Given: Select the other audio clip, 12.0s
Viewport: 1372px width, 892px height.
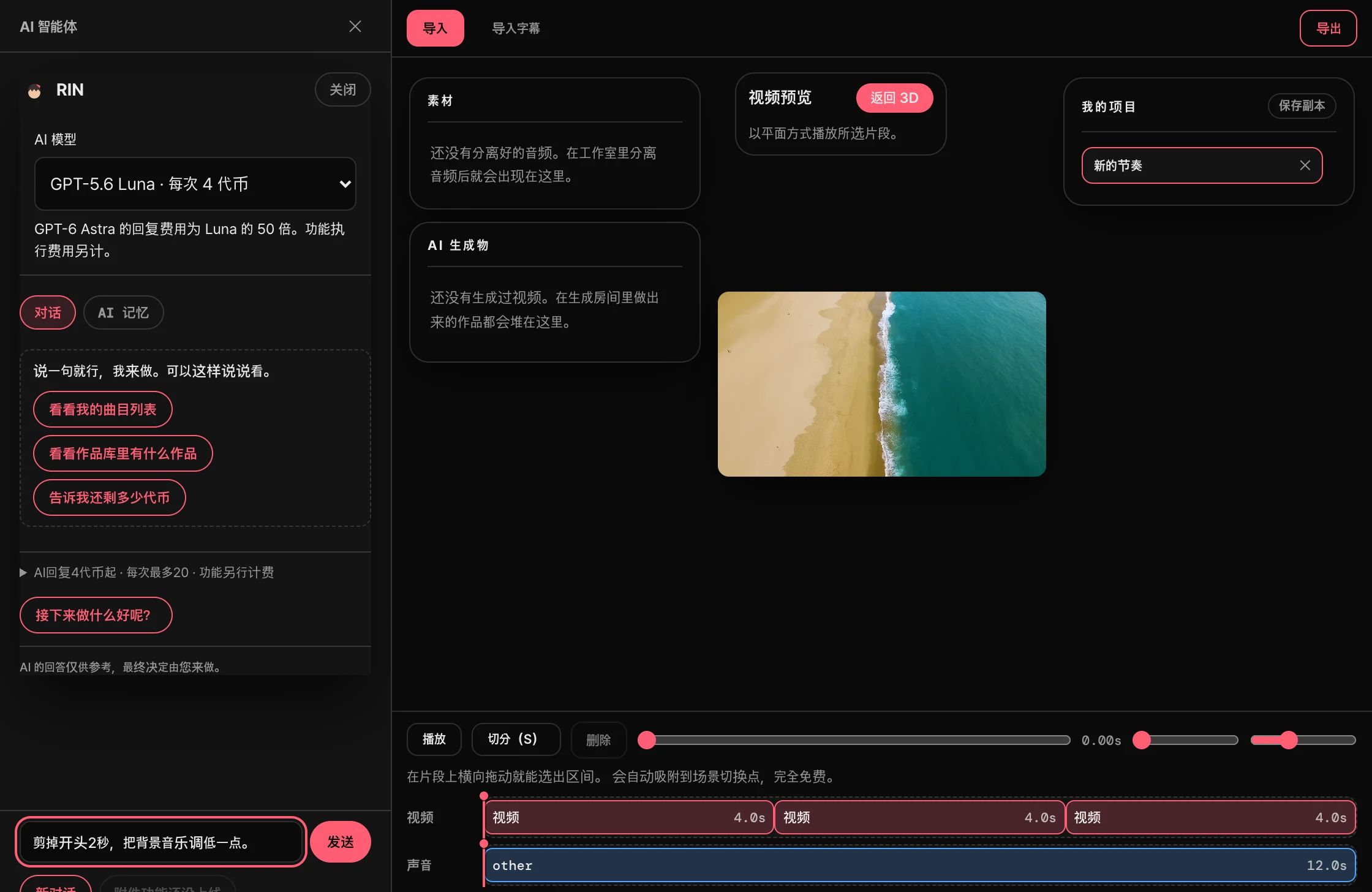Looking at the screenshot, I should 919,865.
